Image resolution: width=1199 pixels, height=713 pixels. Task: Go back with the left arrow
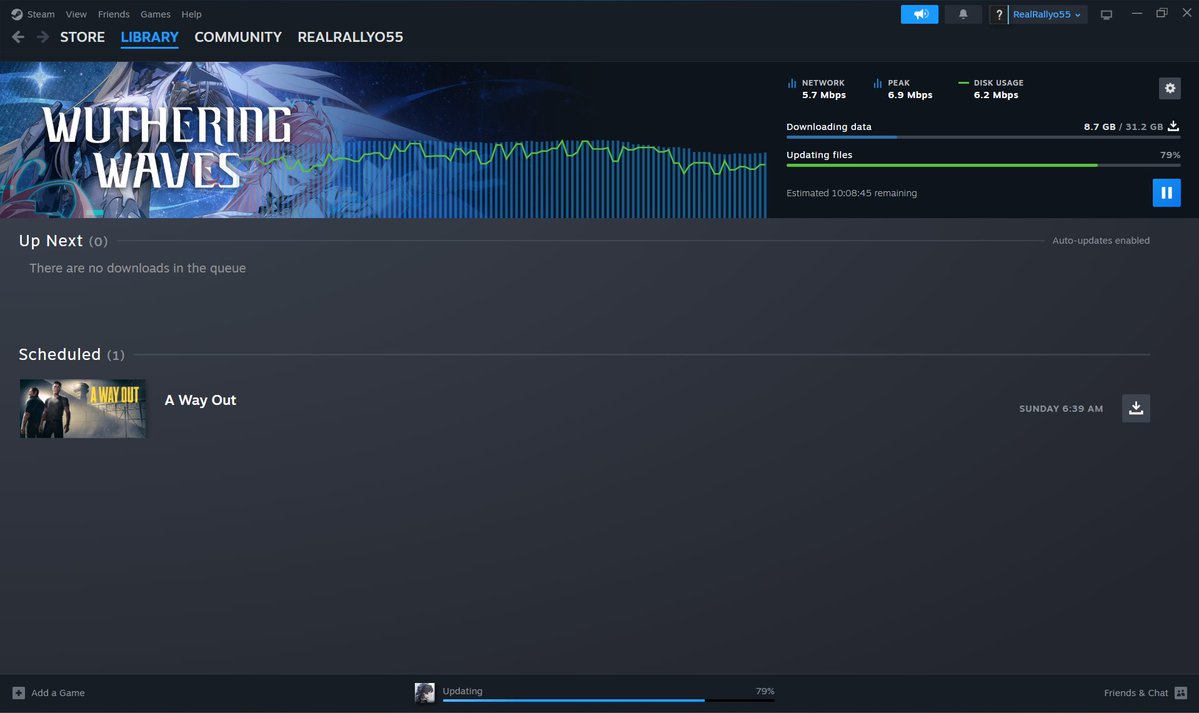pos(18,37)
